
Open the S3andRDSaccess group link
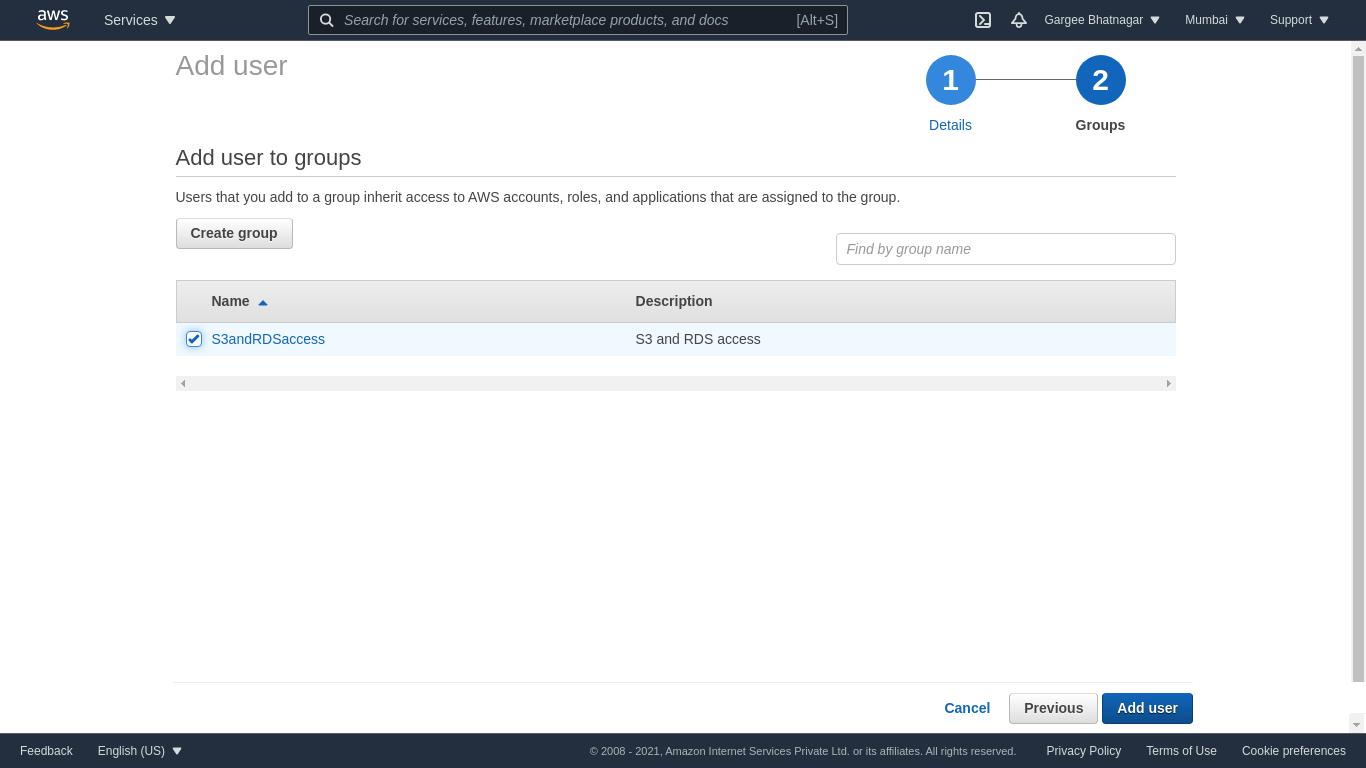pos(268,339)
